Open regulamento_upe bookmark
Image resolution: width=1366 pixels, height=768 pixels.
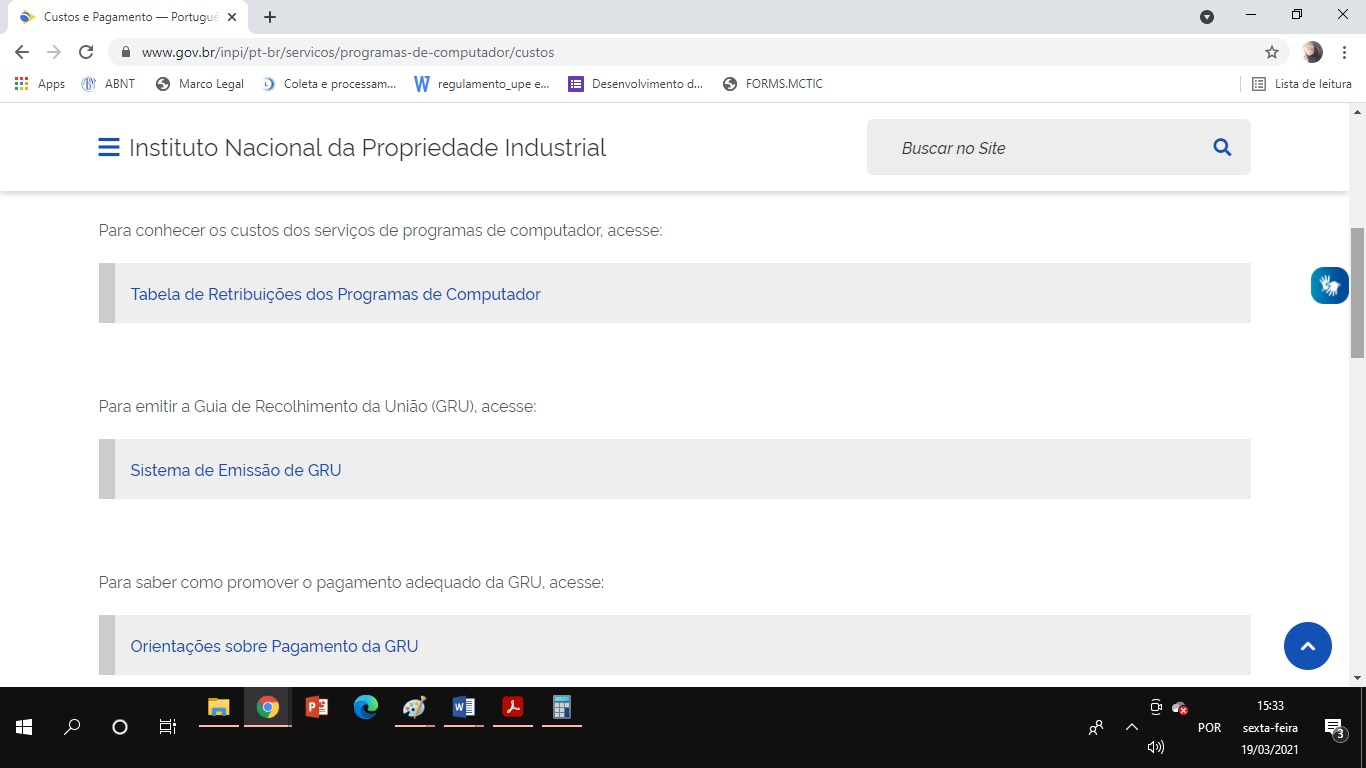482,84
